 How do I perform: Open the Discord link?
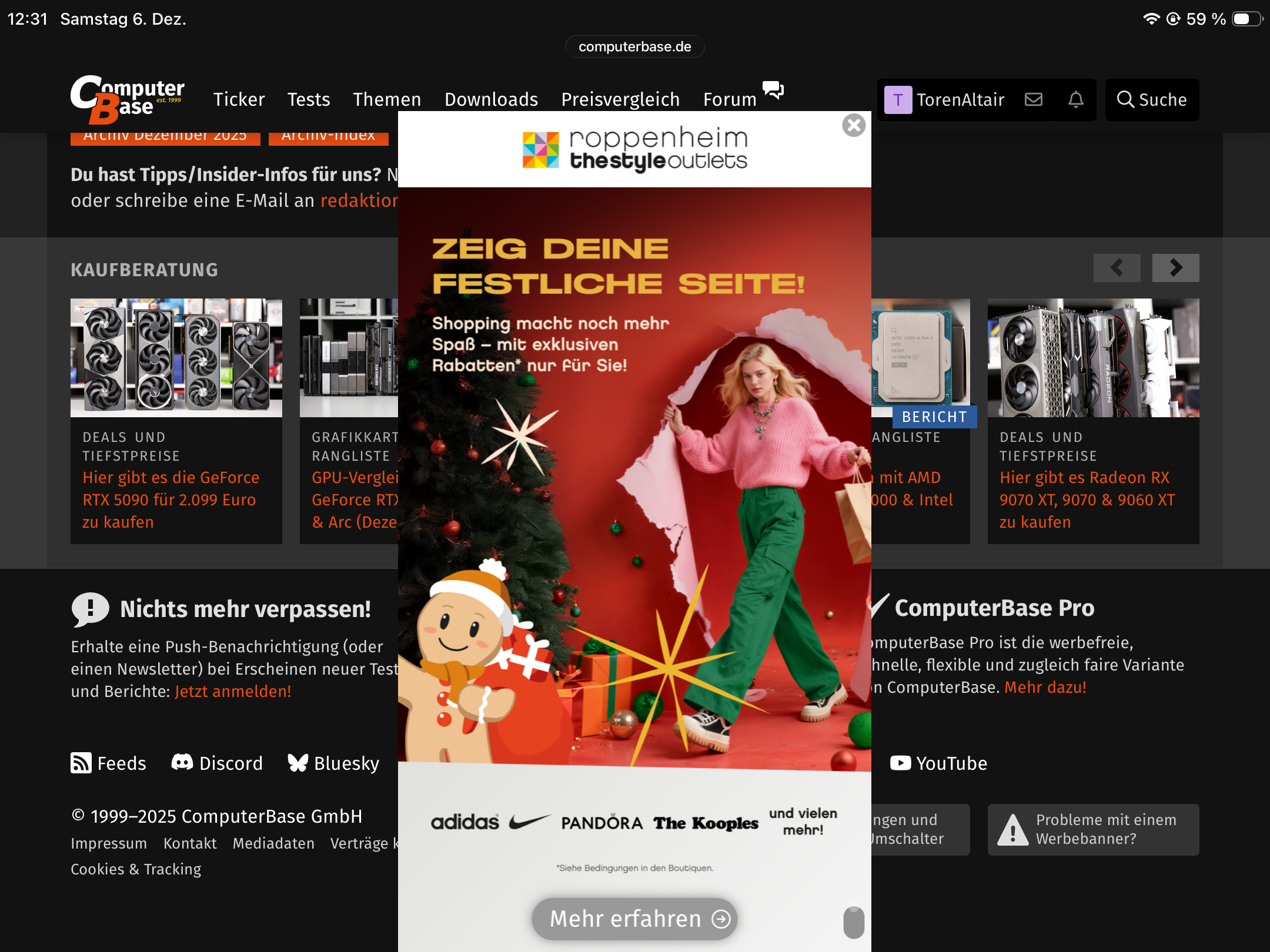217,763
